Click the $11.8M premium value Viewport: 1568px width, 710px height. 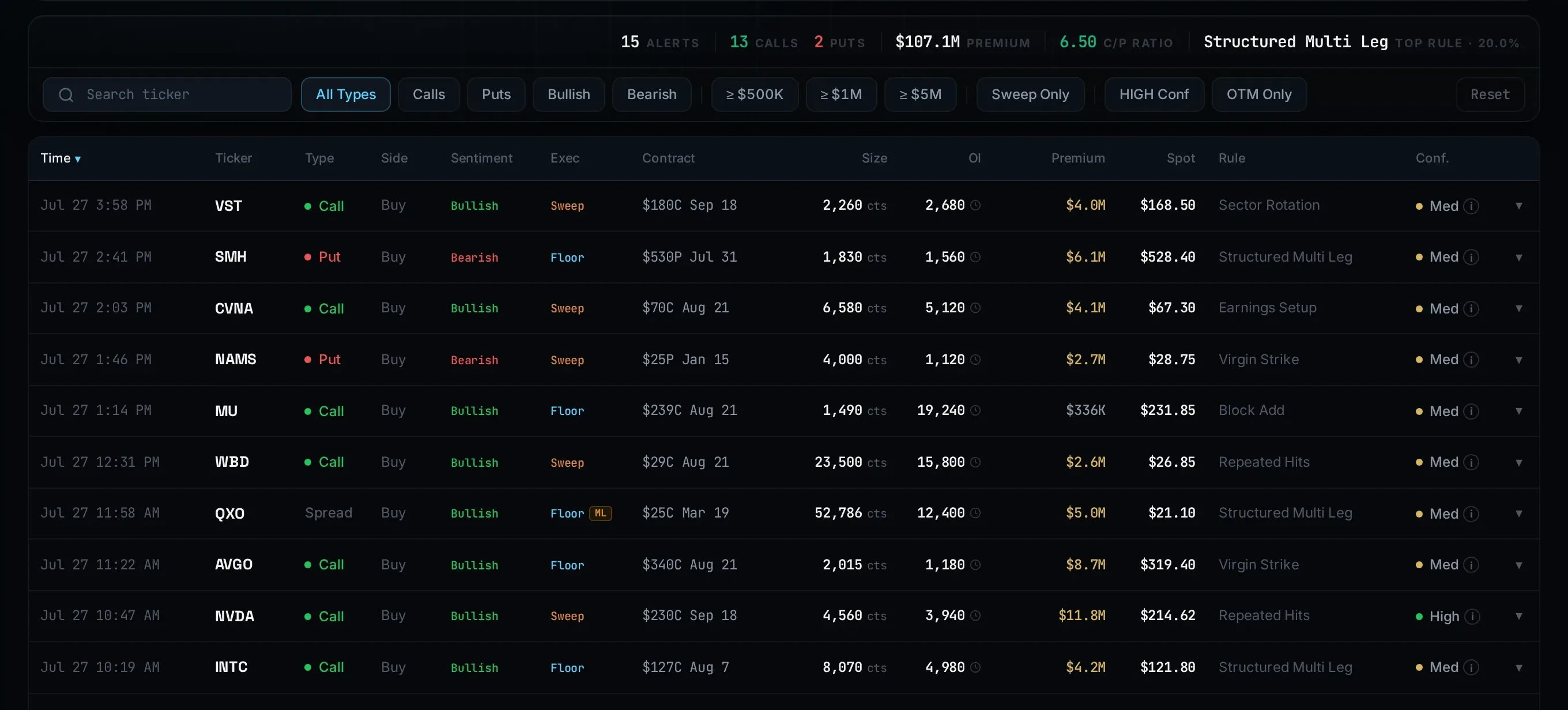tap(1081, 615)
